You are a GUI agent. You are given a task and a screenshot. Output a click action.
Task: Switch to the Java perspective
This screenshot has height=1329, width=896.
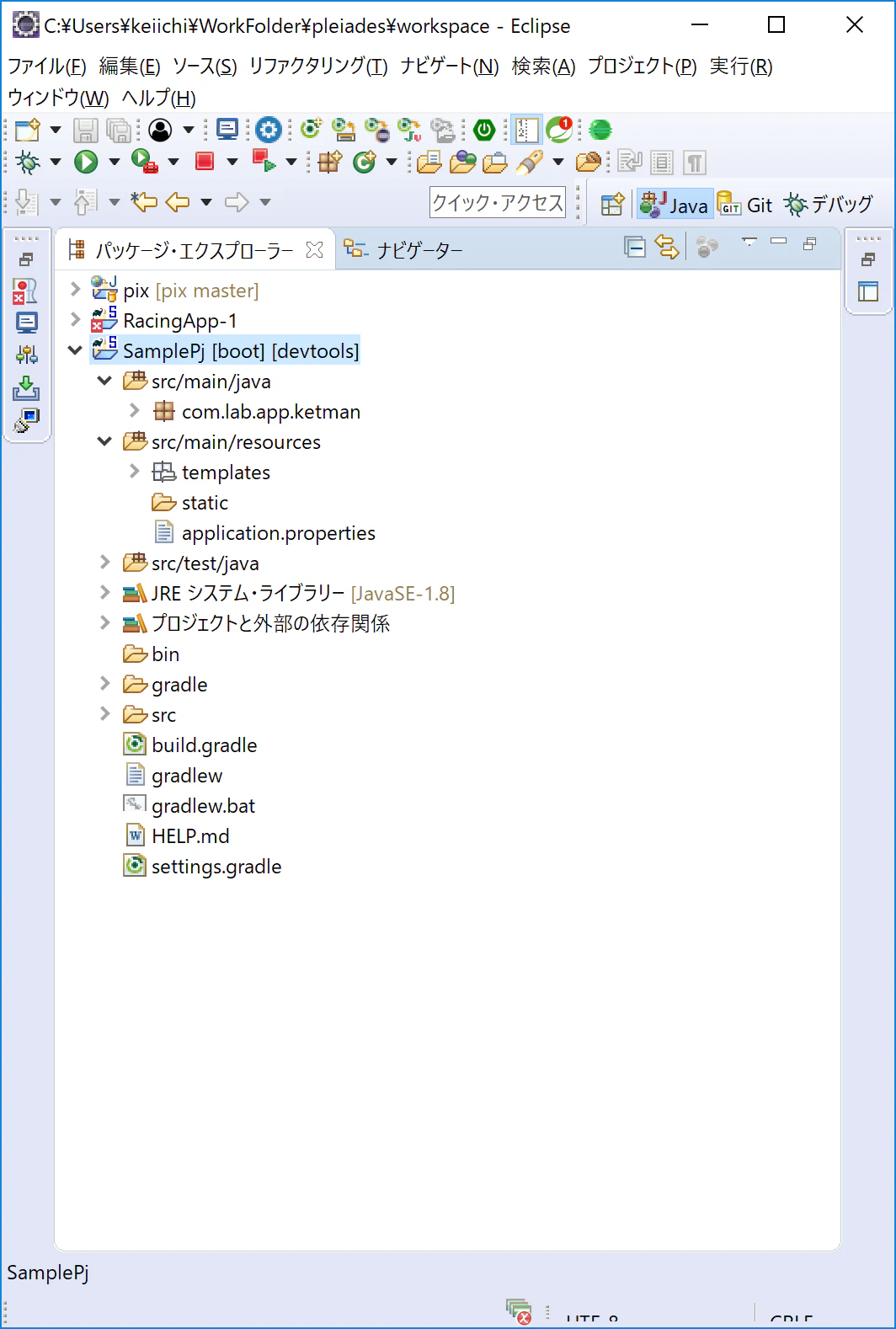point(675,205)
